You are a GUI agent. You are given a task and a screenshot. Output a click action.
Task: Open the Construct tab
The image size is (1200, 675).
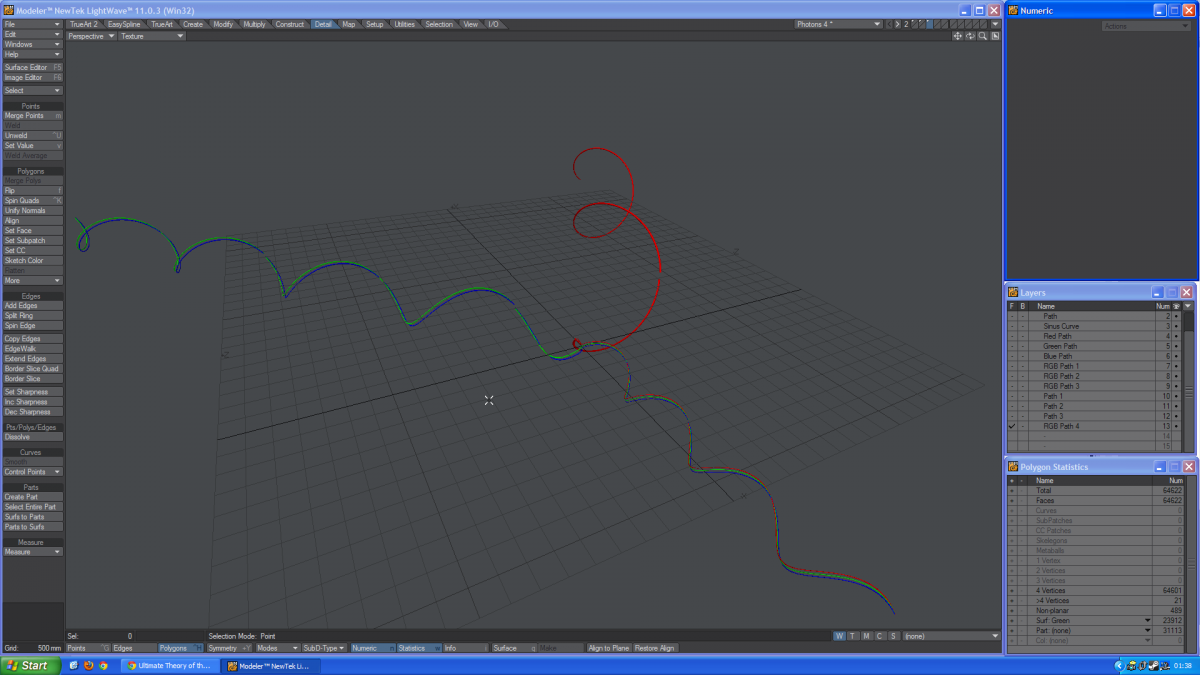coord(290,24)
